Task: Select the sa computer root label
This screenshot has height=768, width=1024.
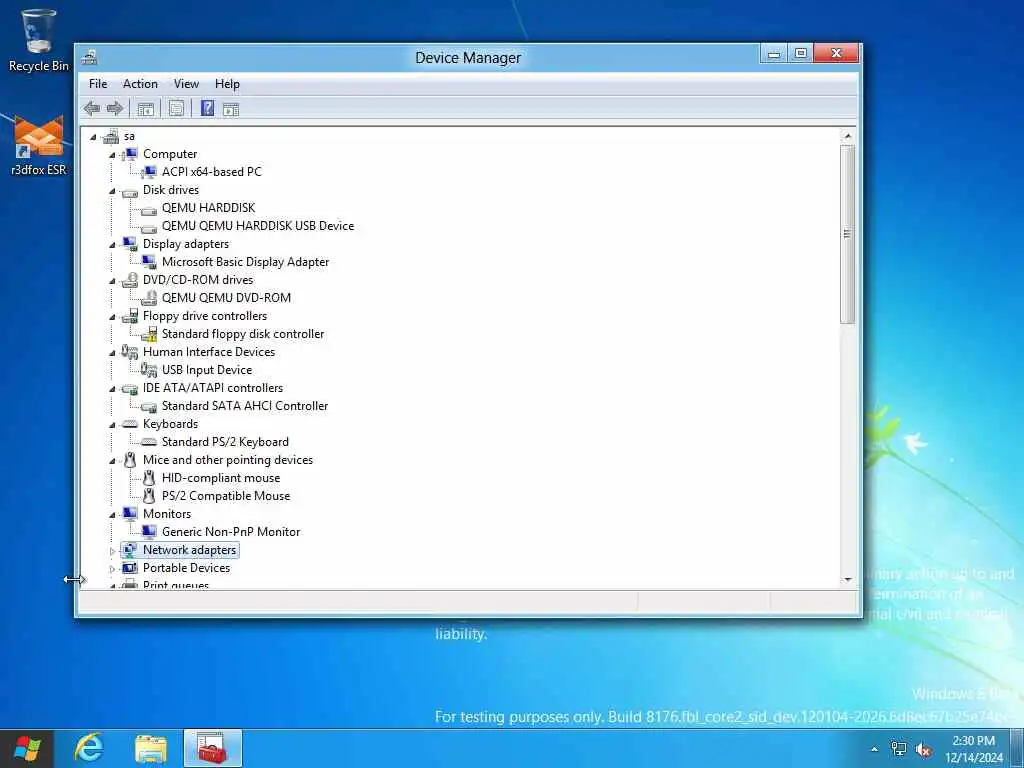Action: pos(129,136)
